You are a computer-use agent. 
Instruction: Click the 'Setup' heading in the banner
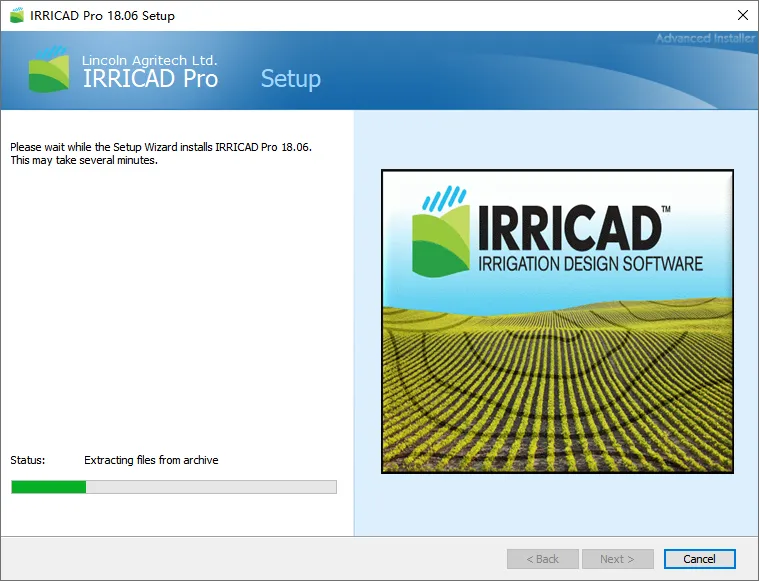pos(290,79)
